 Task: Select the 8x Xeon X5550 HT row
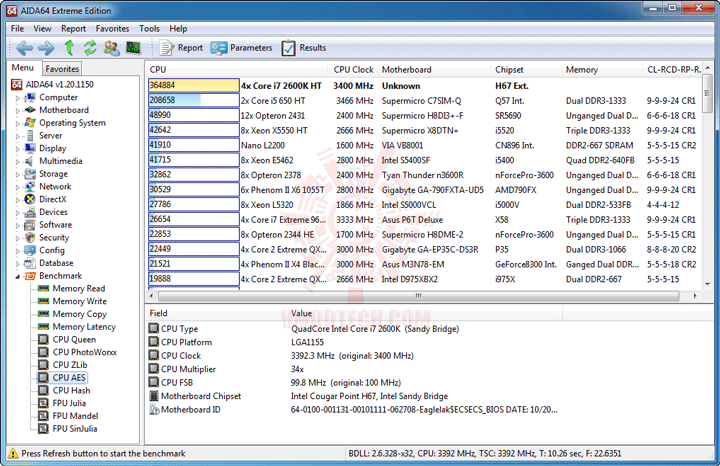tap(424, 130)
